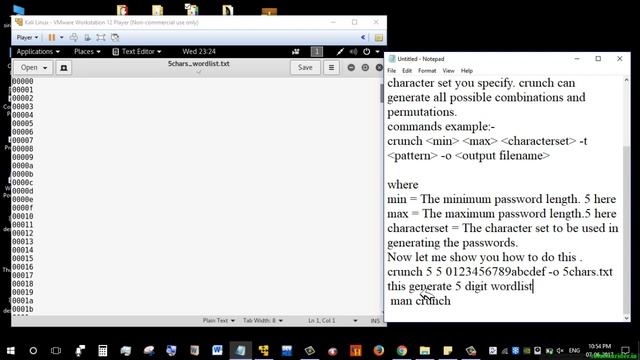Open Task View on the taskbar
The height and width of the screenshot is (360, 640).
point(56,350)
